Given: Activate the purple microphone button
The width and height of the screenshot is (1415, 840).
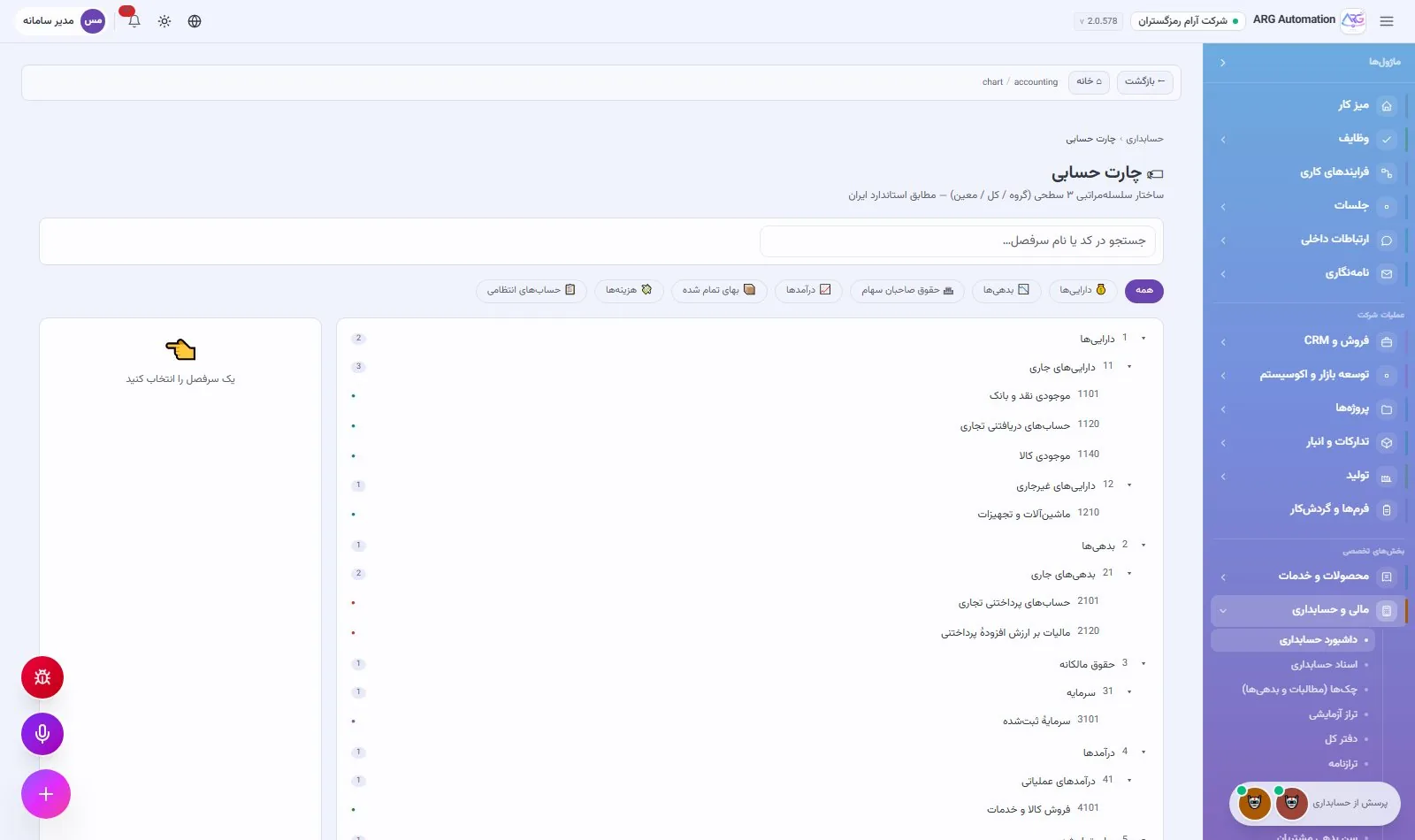Looking at the screenshot, I should coord(42,734).
